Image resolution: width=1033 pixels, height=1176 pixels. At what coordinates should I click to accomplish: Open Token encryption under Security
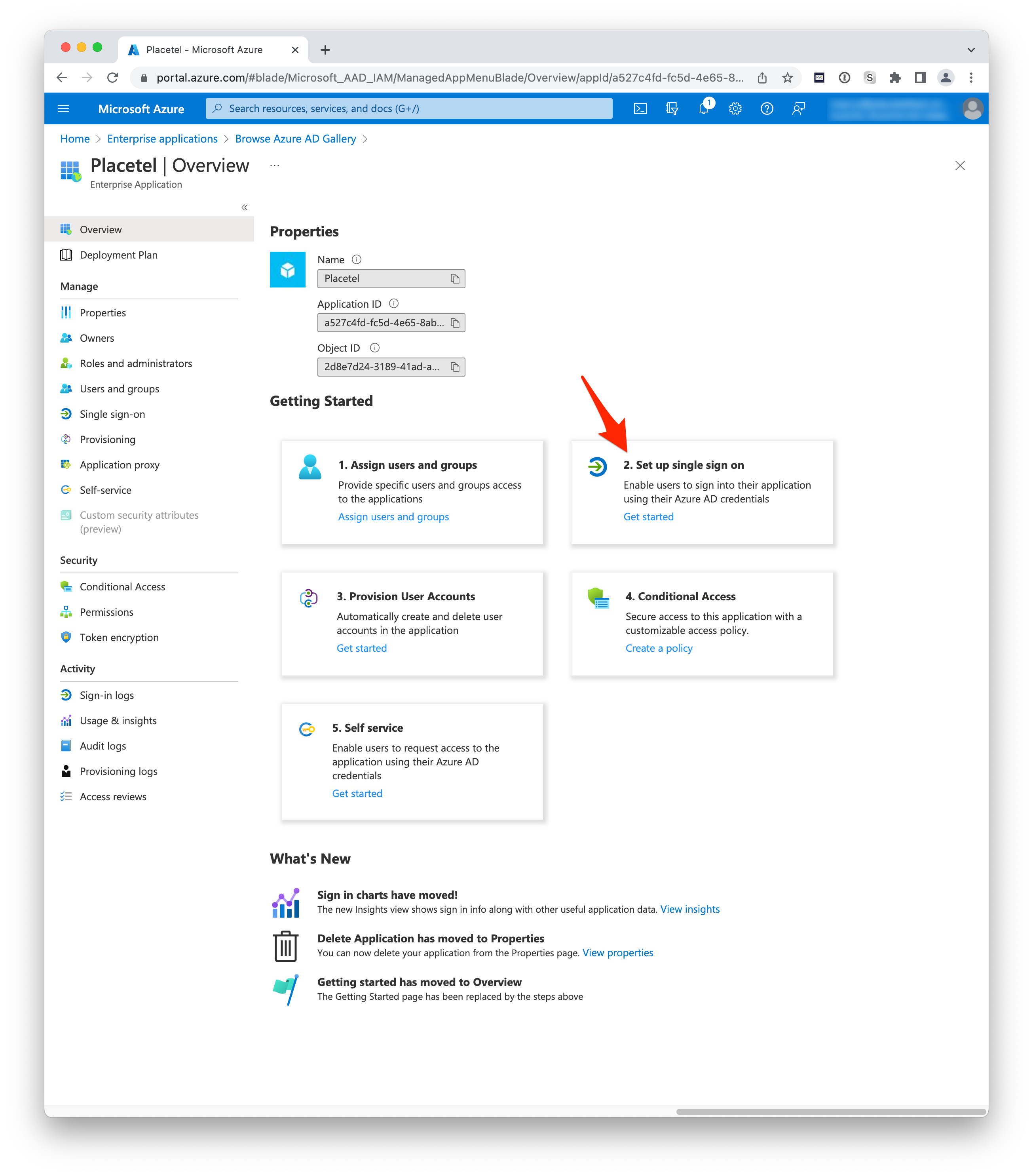[x=119, y=637]
